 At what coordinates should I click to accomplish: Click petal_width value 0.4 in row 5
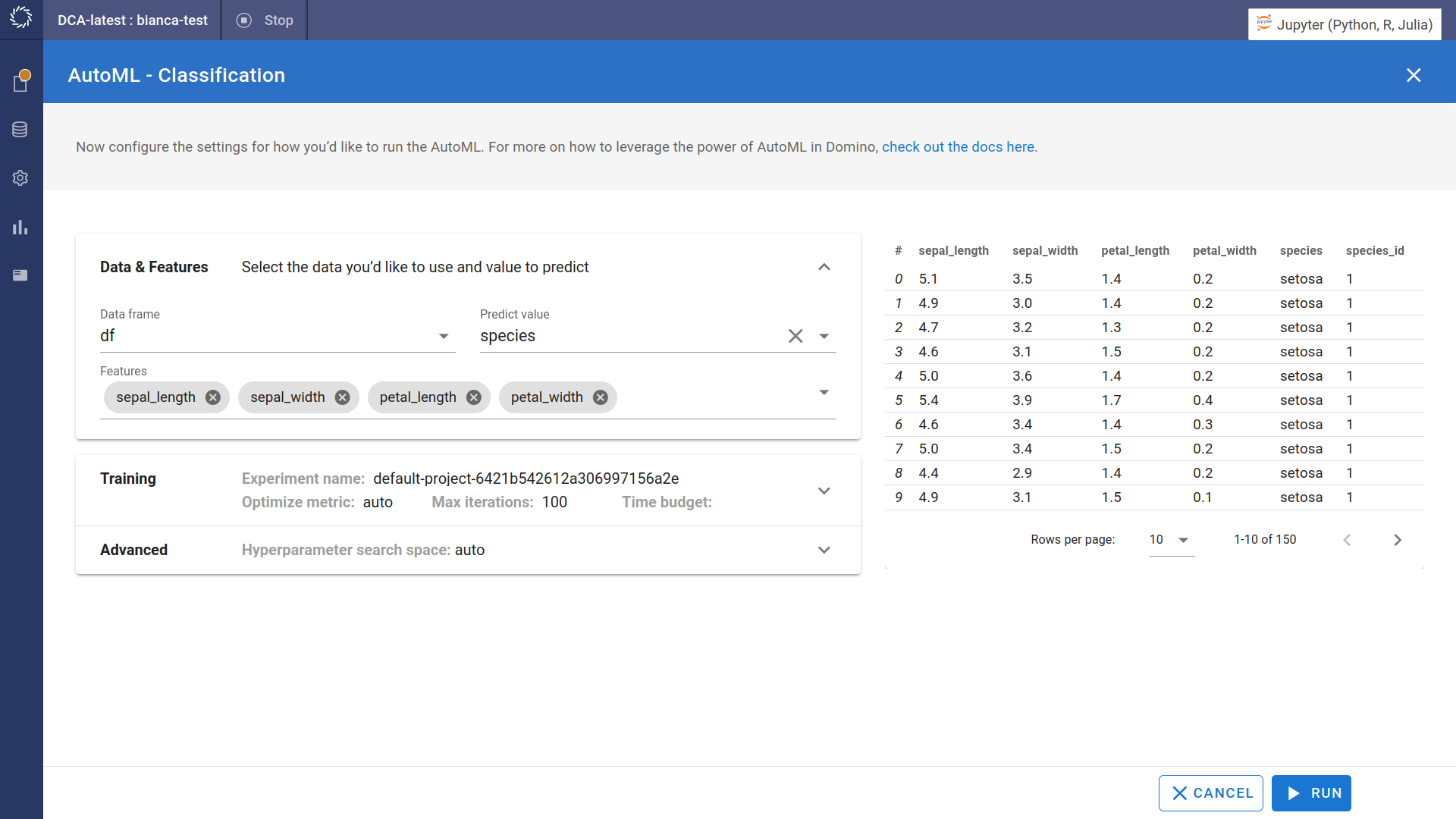(1203, 400)
